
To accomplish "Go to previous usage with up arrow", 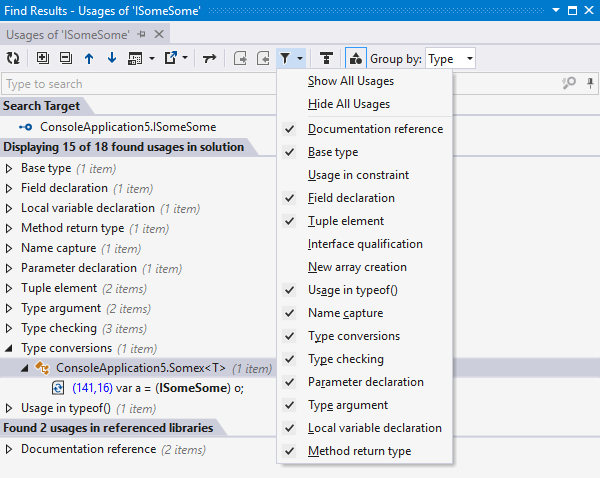I will (89, 59).
